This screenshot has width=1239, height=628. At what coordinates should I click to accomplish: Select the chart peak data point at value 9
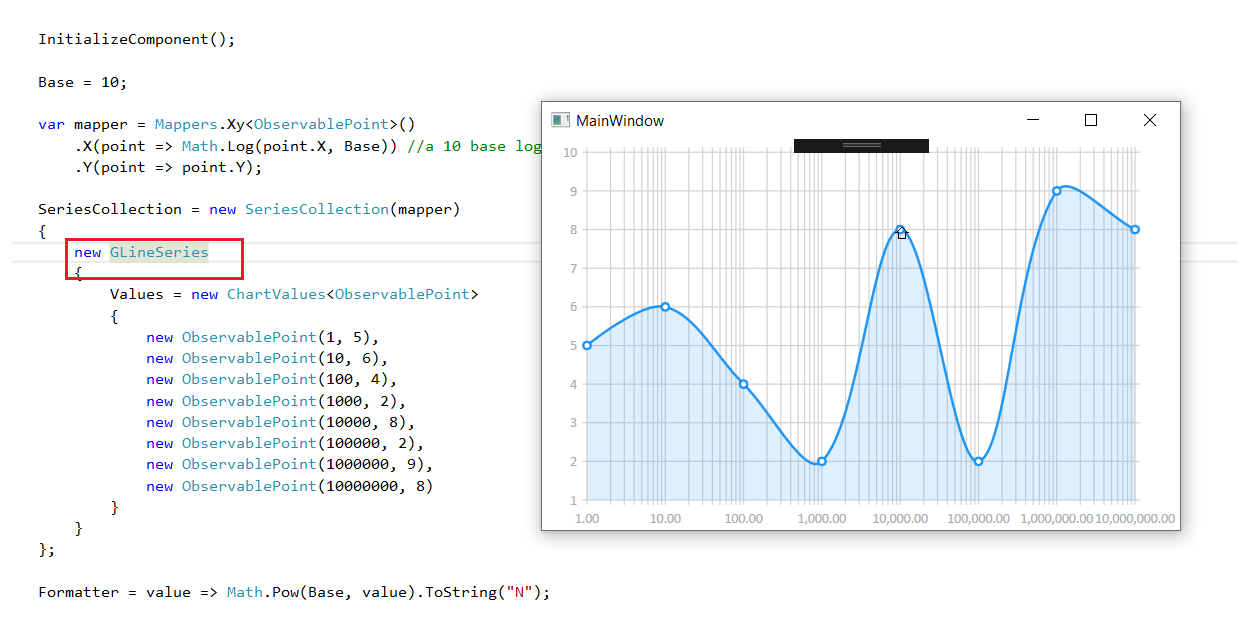[1058, 188]
